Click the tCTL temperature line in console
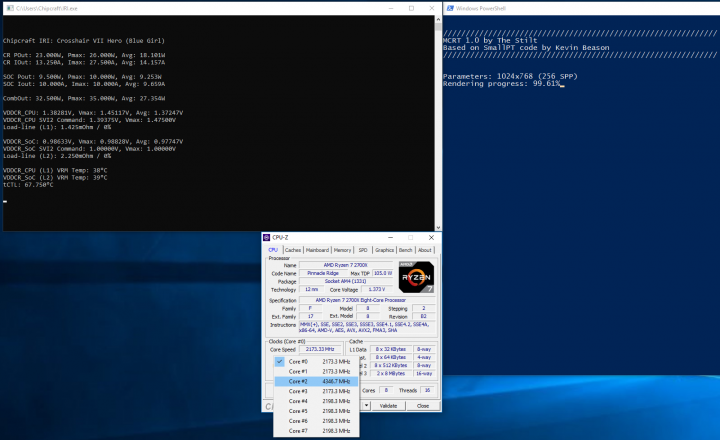Screen dimensions: 720x440 pyautogui.click(x=28, y=185)
